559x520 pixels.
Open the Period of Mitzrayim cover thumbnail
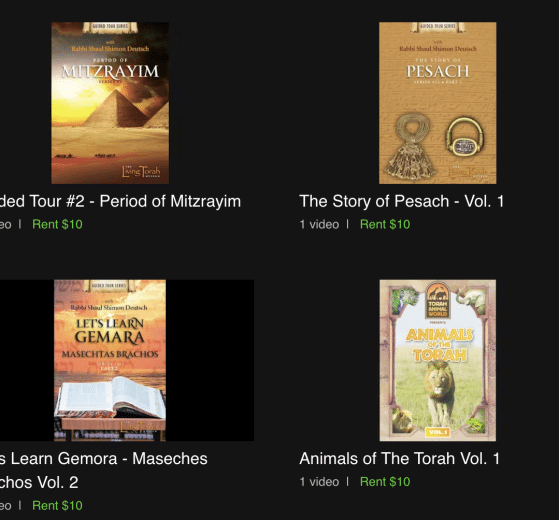(110, 103)
